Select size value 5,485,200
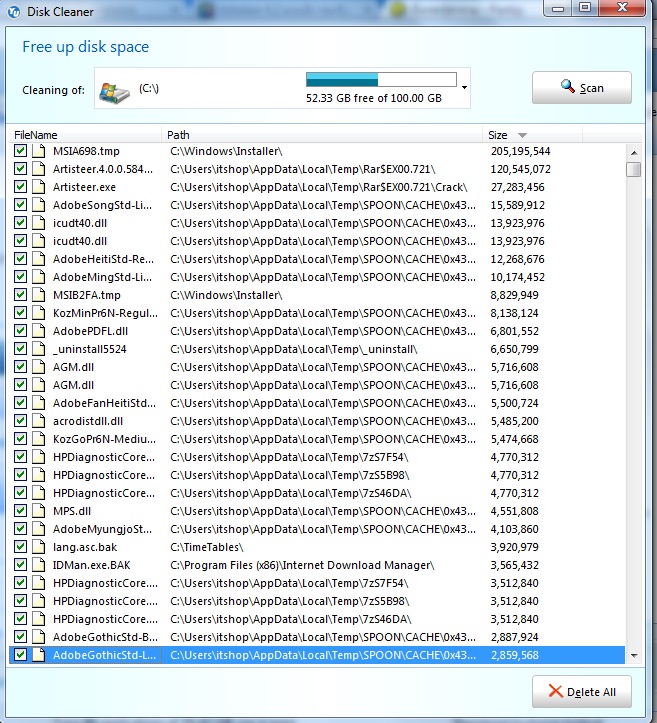This screenshot has width=657, height=723. (515, 421)
